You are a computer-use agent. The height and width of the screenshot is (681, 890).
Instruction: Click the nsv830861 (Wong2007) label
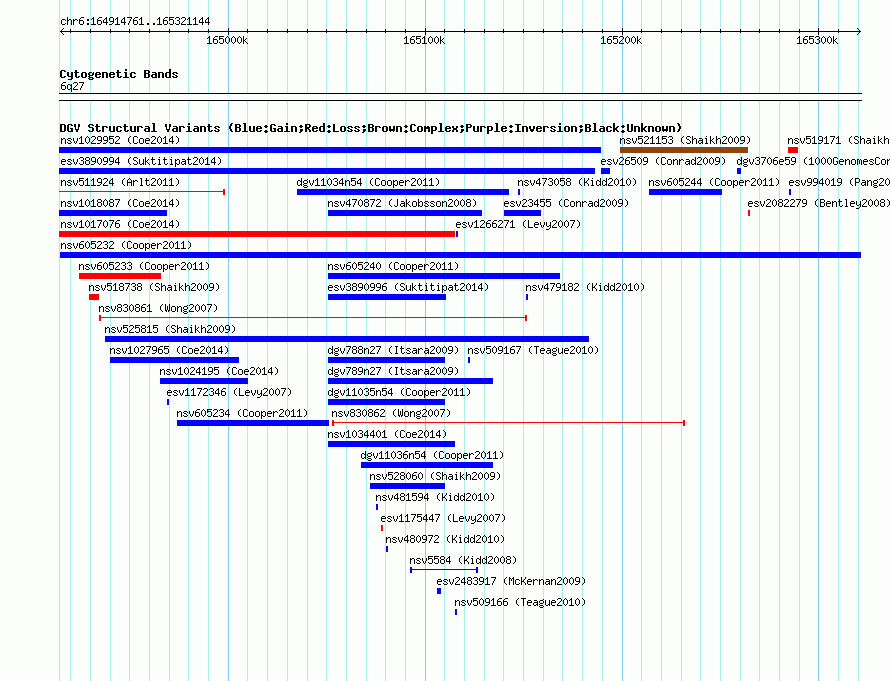click(x=158, y=308)
